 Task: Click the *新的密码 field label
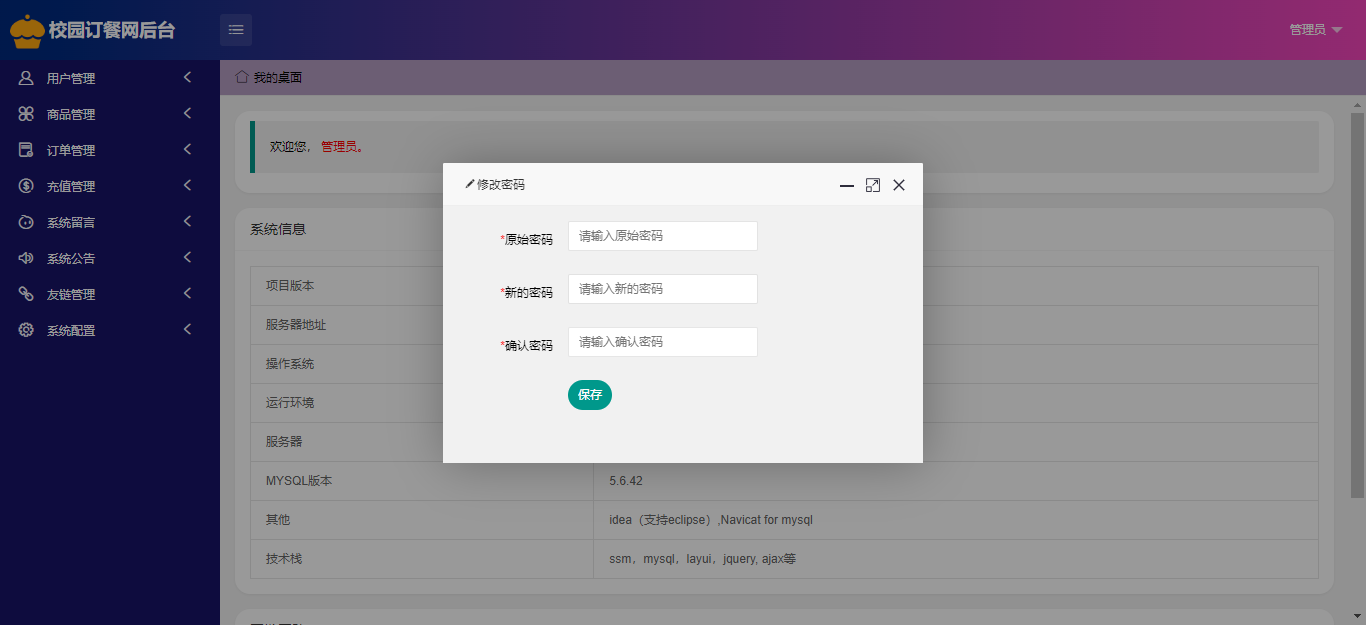click(x=526, y=293)
